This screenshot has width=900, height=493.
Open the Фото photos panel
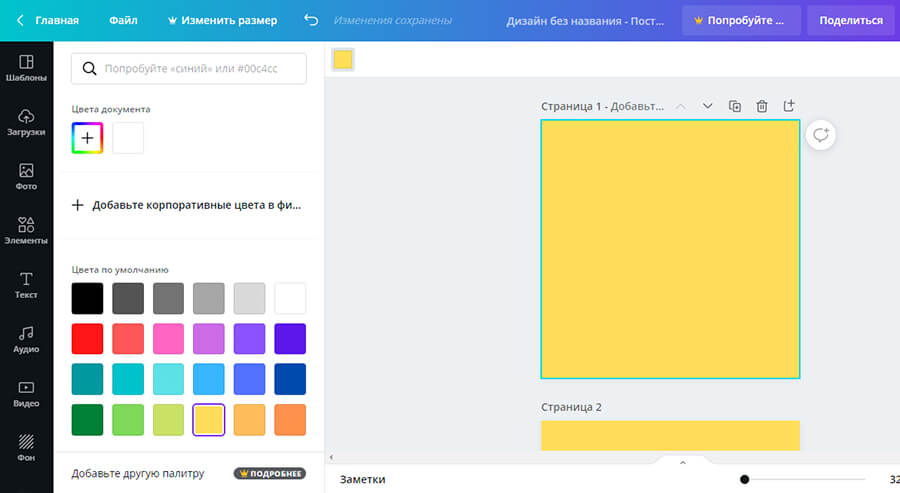26,177
